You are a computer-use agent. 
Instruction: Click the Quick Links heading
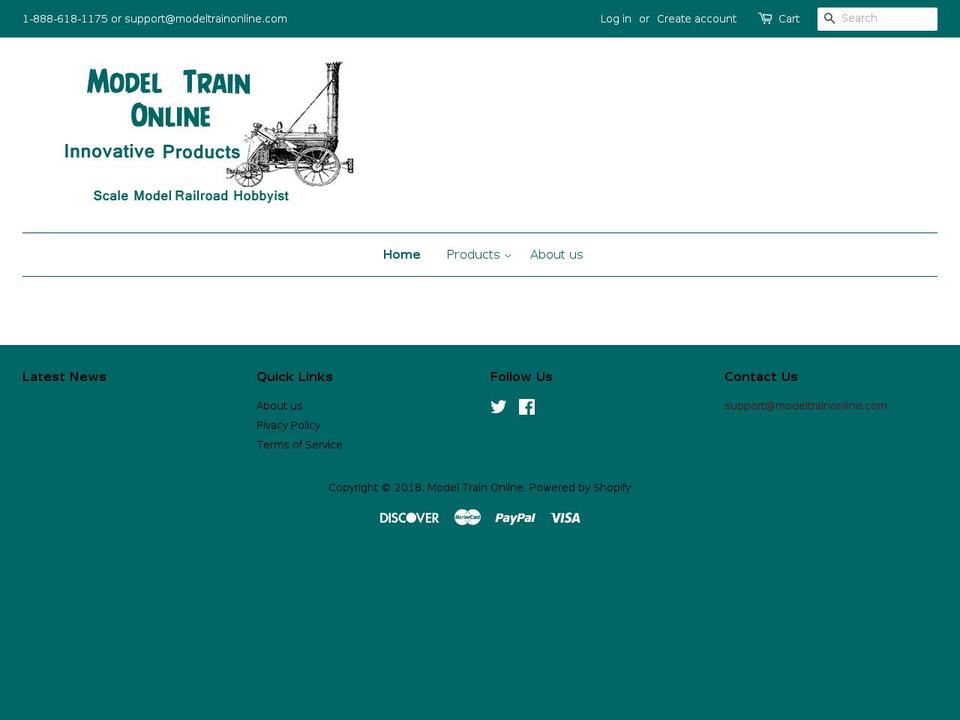coord(294,377)
